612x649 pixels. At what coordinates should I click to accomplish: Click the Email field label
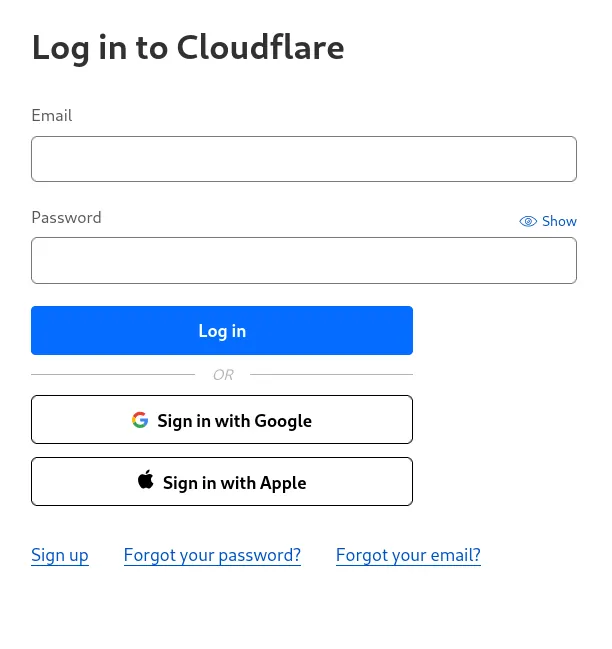pyautogui.click(x=52, y=115)
